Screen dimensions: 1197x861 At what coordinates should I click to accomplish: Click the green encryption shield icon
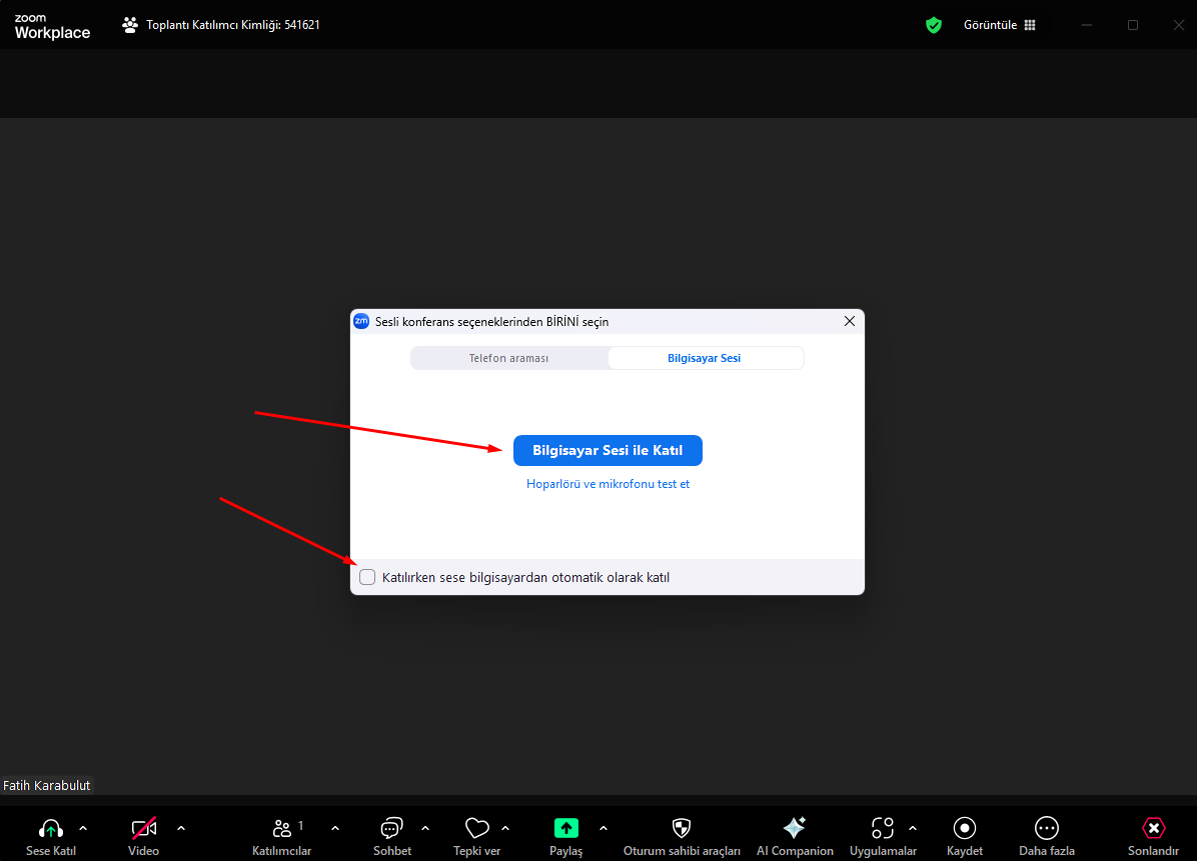click(933, 25)
